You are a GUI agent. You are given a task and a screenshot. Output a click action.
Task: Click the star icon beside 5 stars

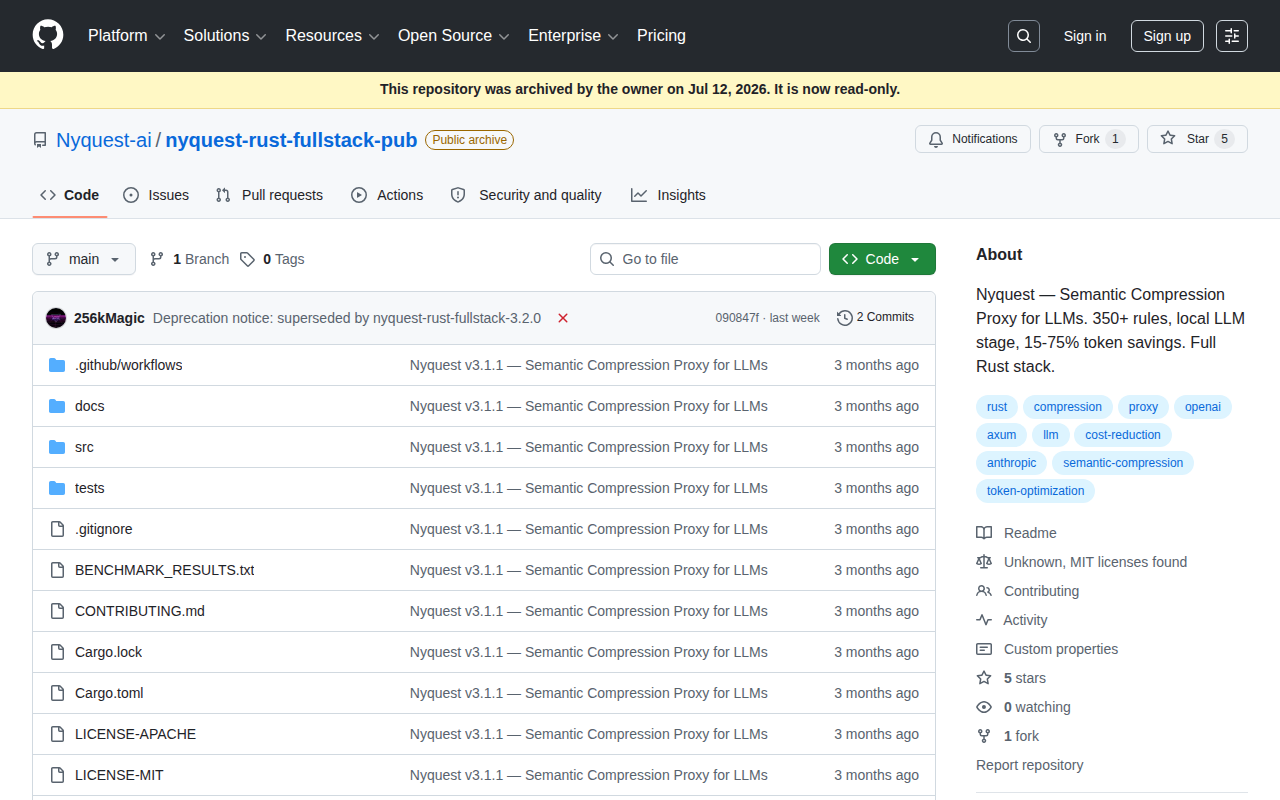pos(984,678)
